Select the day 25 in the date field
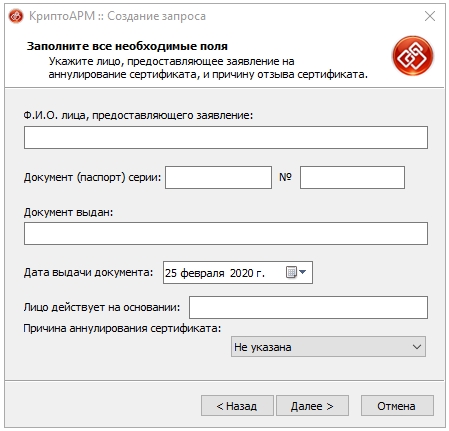The width and height of the screenshot is (449, 431). pyautogui.click(x=171, y=273)
